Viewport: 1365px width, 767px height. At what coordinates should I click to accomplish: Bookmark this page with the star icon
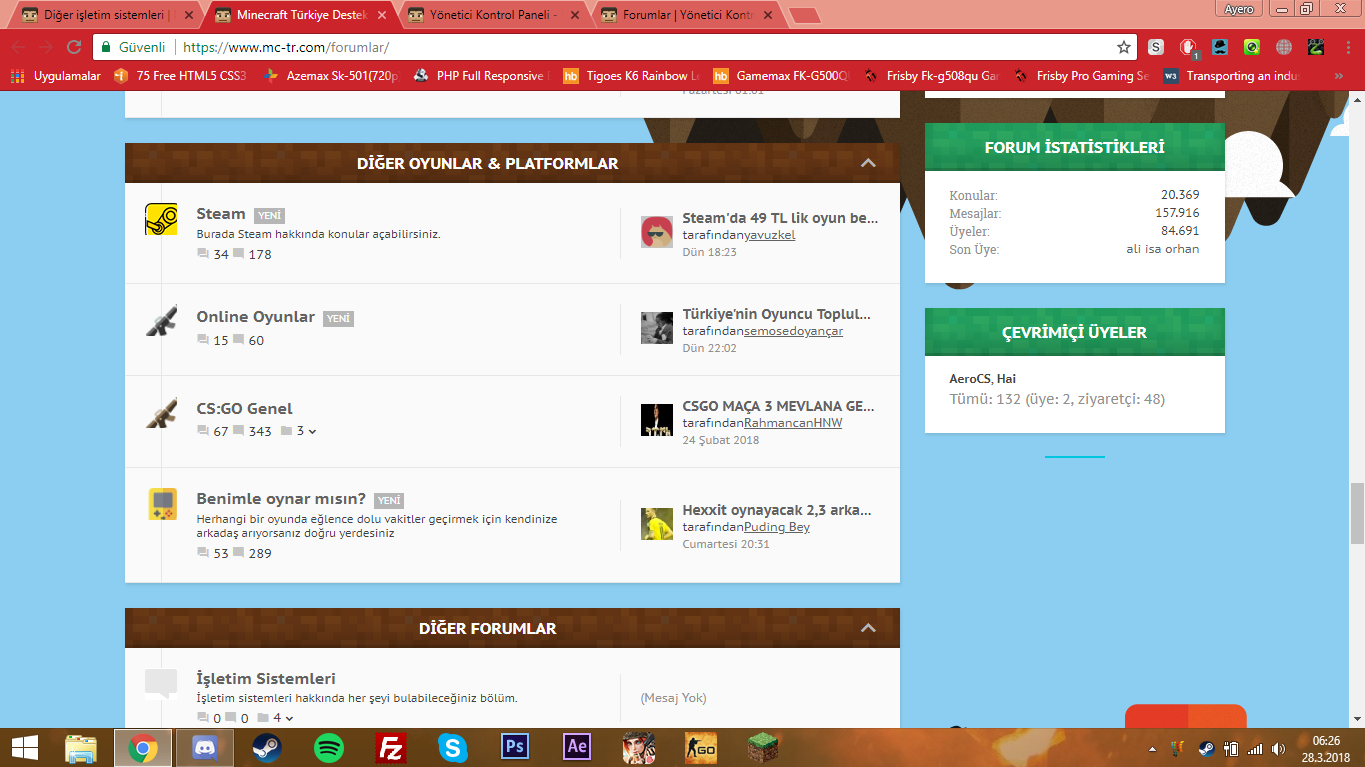[1124, 47]
